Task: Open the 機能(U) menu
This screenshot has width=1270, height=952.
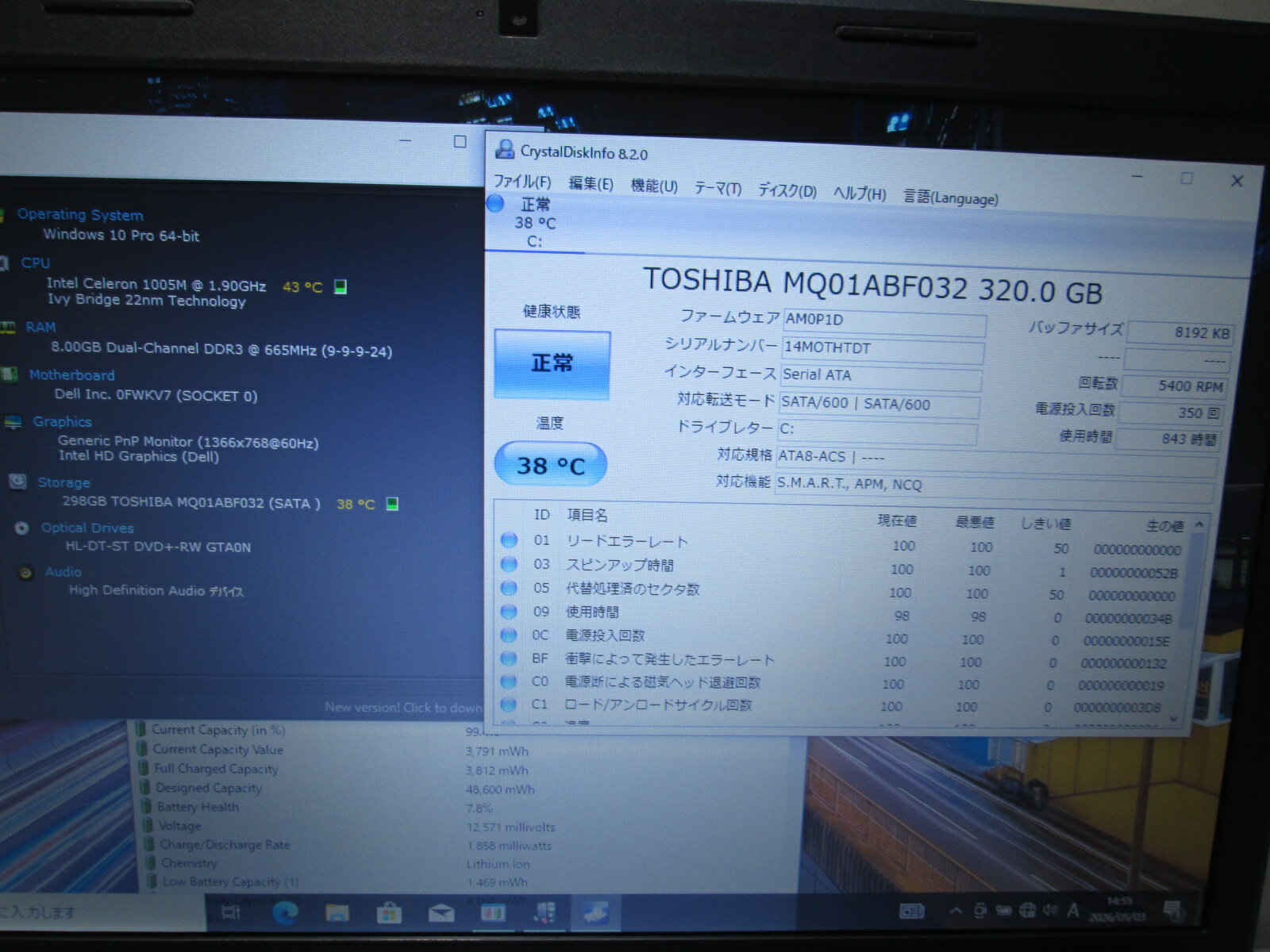Action: click(x=654, y=186)
